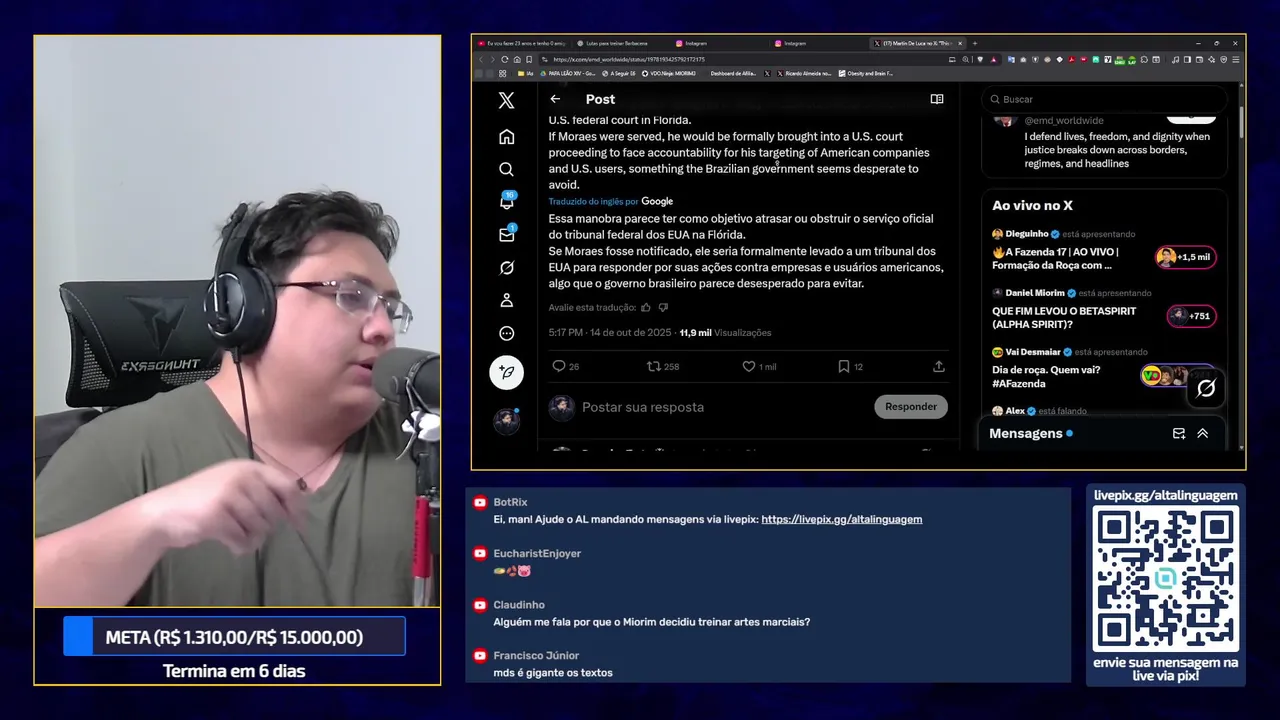Click the @emd_worldwide handle
Viewport: 1280px width, 720px height.
pos(1064,121)
